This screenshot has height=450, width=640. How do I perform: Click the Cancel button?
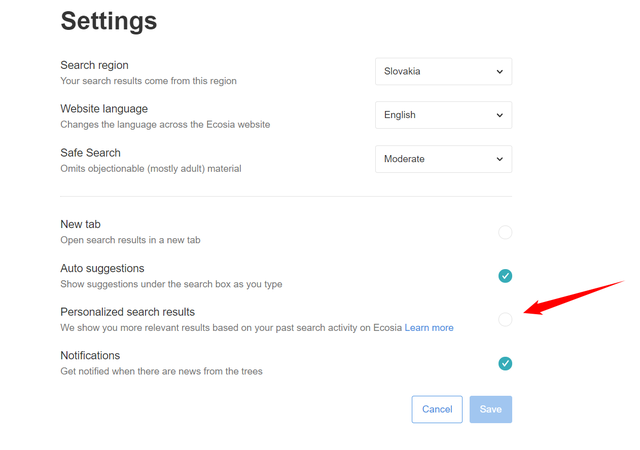437,409
